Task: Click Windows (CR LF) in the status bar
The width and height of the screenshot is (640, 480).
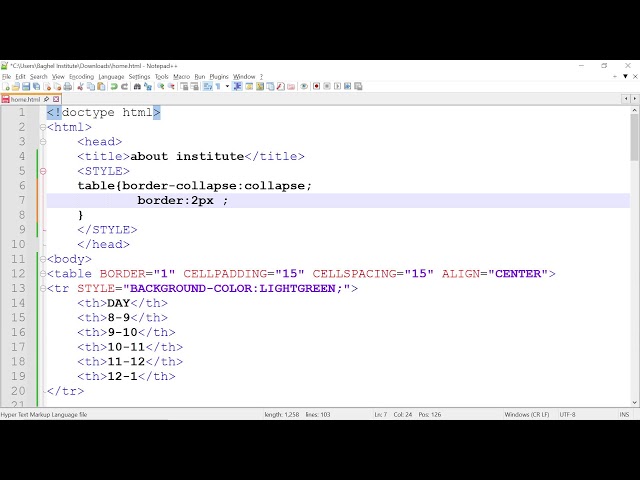Action: [527, 414]
